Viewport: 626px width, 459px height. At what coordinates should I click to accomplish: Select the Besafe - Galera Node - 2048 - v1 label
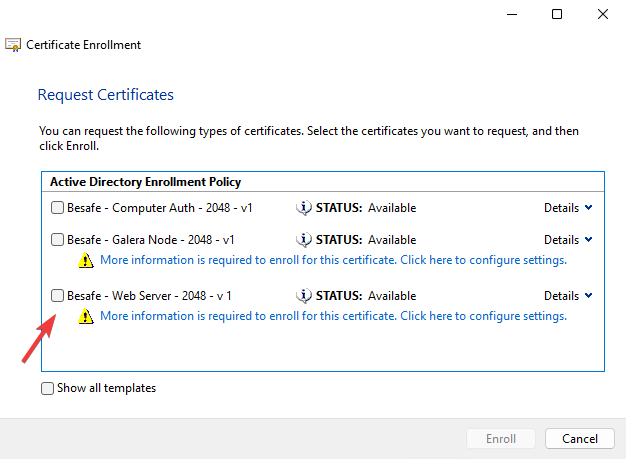[x=151, y=240]
